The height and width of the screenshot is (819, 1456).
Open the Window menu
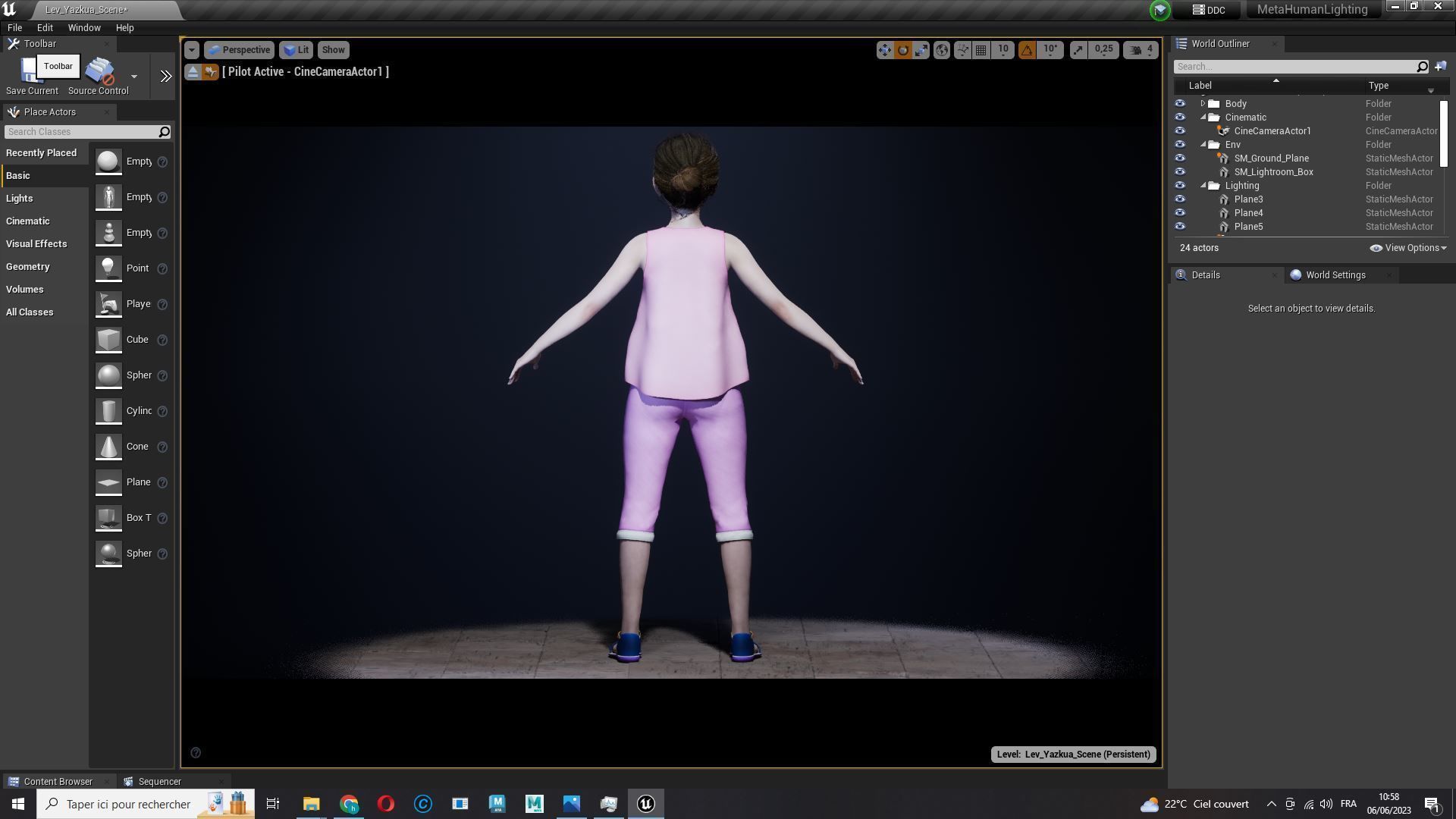tap(83, 28)
